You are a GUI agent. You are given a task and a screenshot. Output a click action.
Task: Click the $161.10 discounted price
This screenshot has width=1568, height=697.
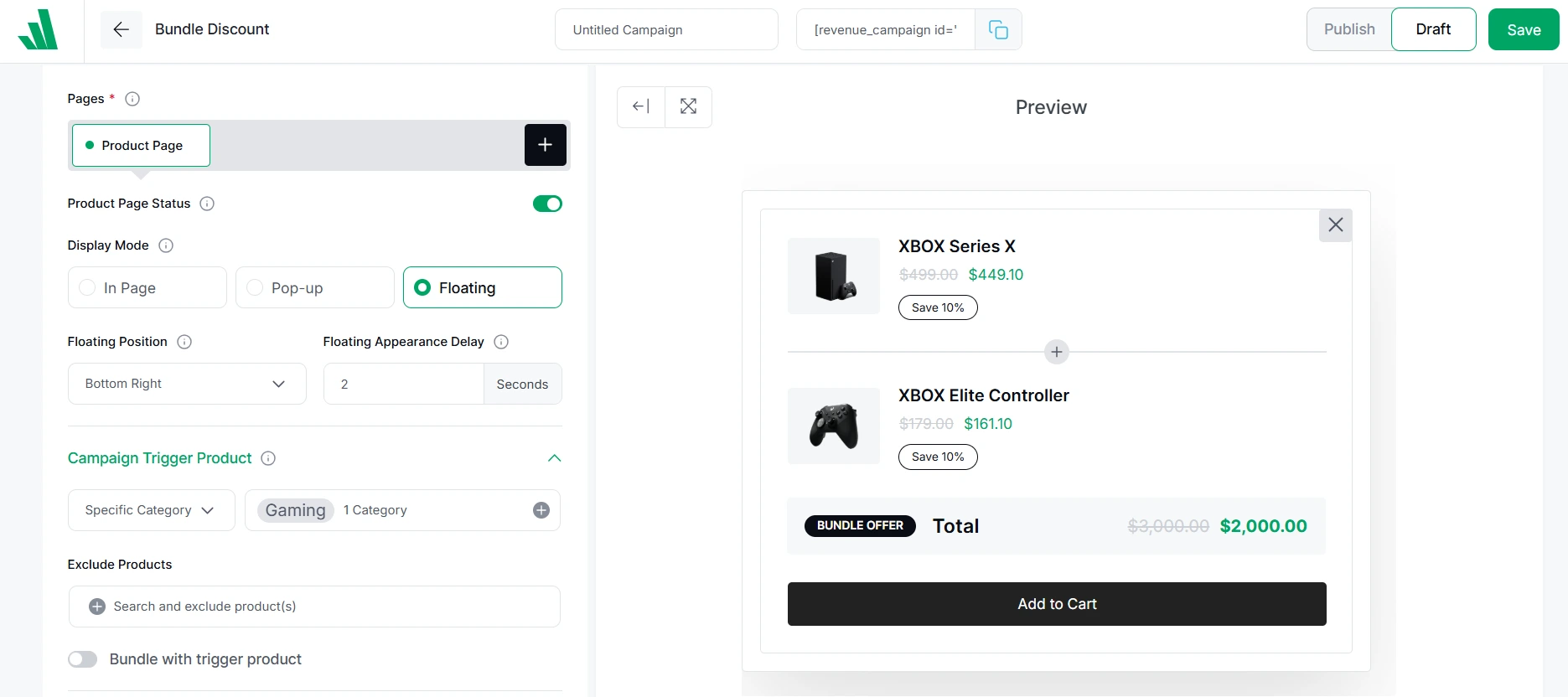click(988, 424)
